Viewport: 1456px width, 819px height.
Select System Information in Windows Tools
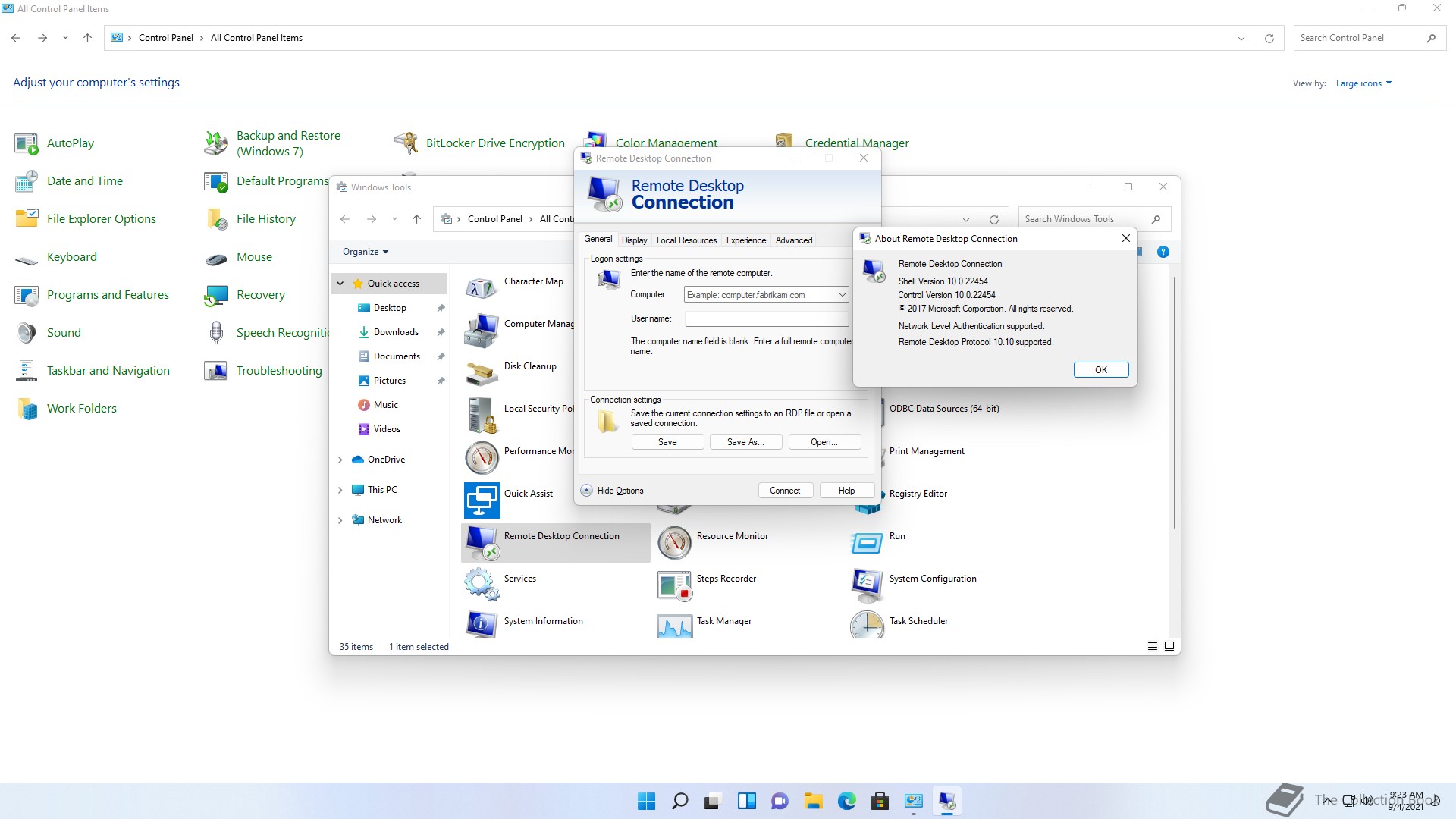(x=543, y=621)
